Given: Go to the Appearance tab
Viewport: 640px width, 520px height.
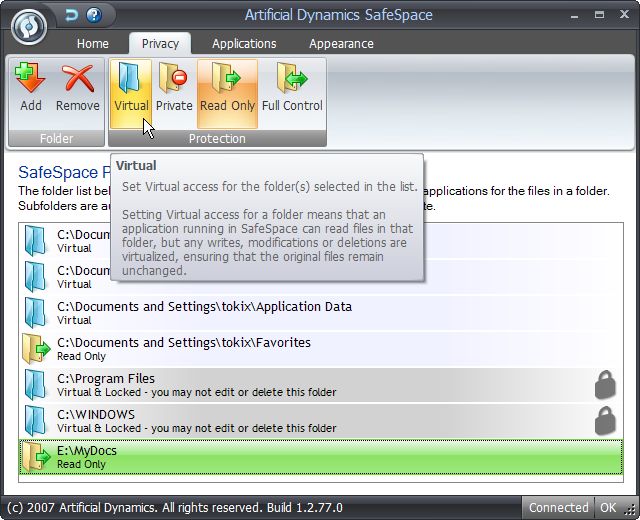Looking at the screenshot, I should coord(341,44).
